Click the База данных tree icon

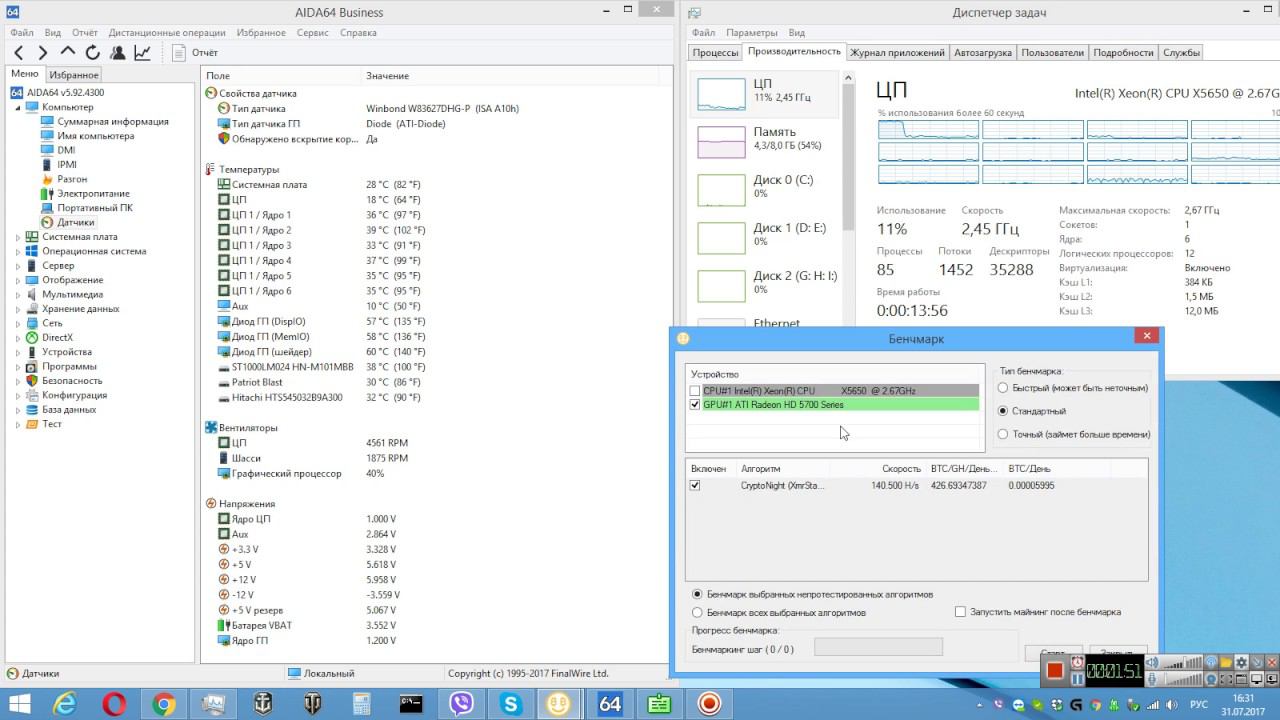(32, 410)
